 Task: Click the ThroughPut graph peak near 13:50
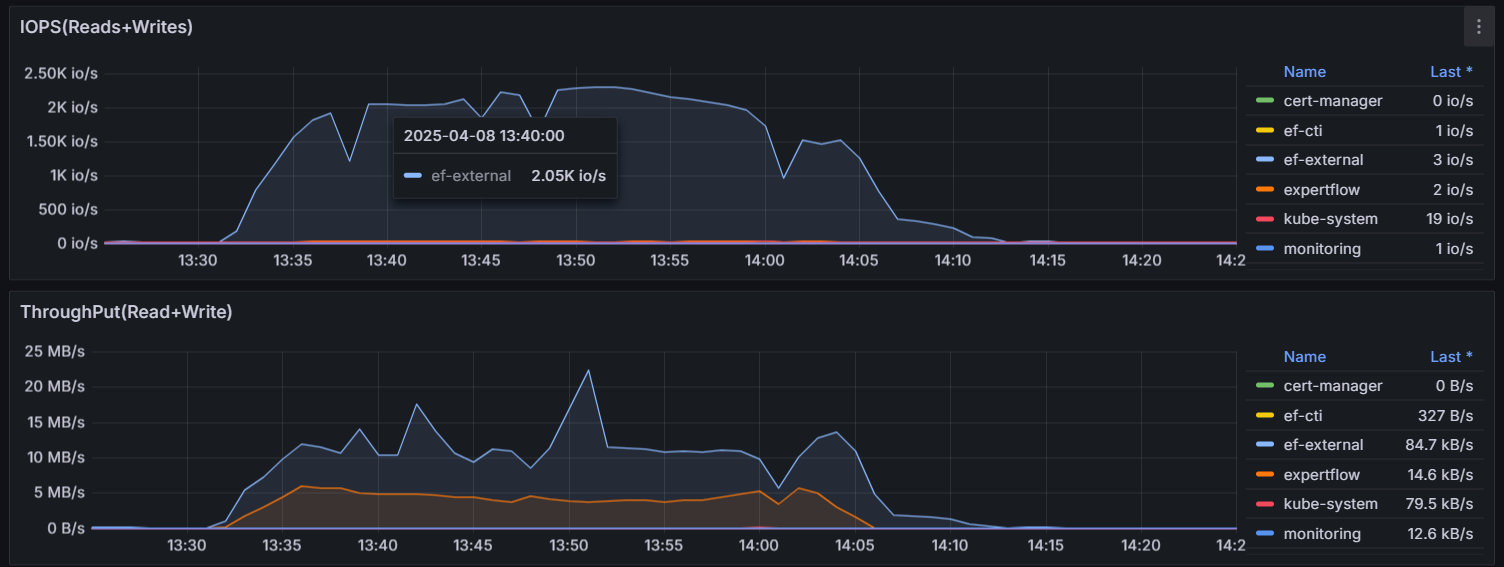(588, 371)
